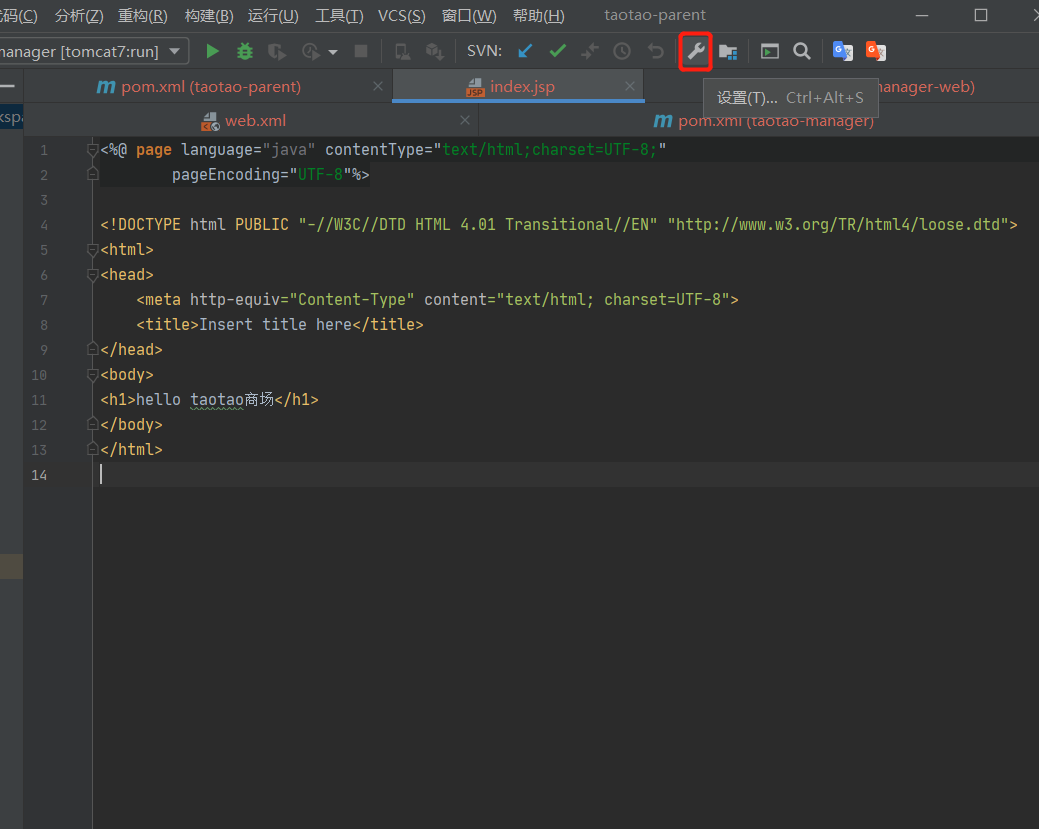The height and width of the screenshot is (829, 1039).
Task: Maximize the IDE window
Action: tap(981, 15)
